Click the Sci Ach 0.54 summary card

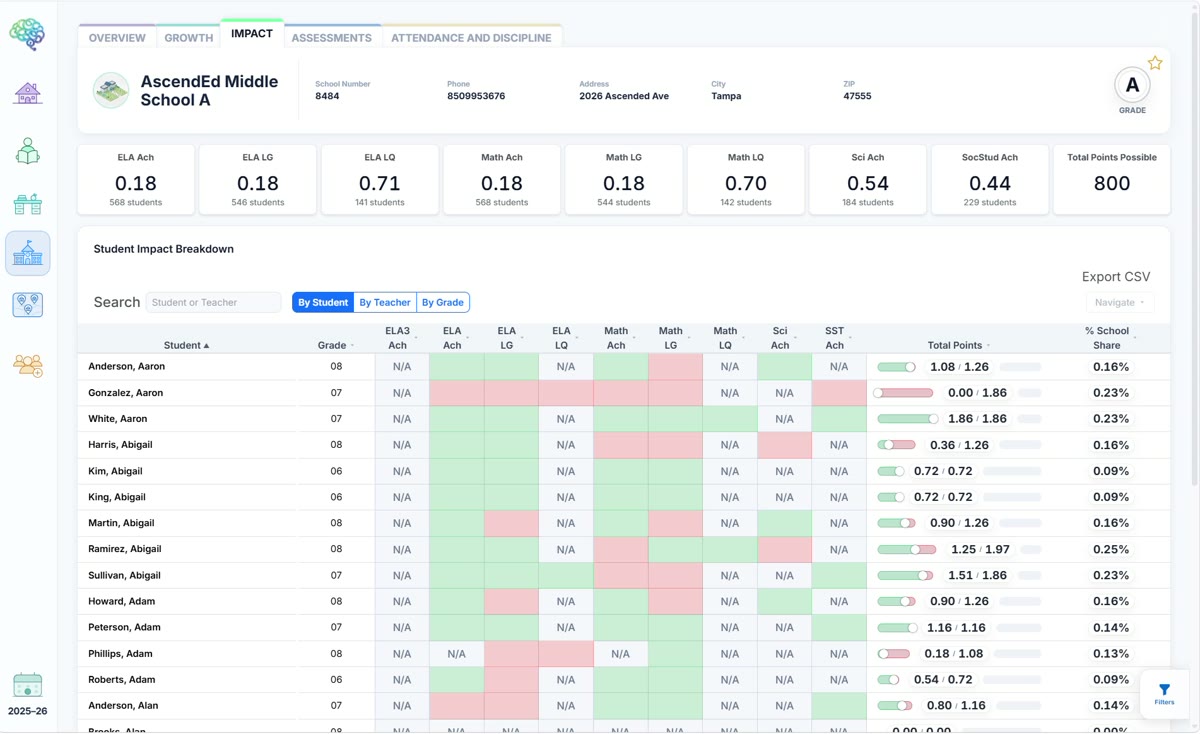pyautogui.click(x=868, y=180)
